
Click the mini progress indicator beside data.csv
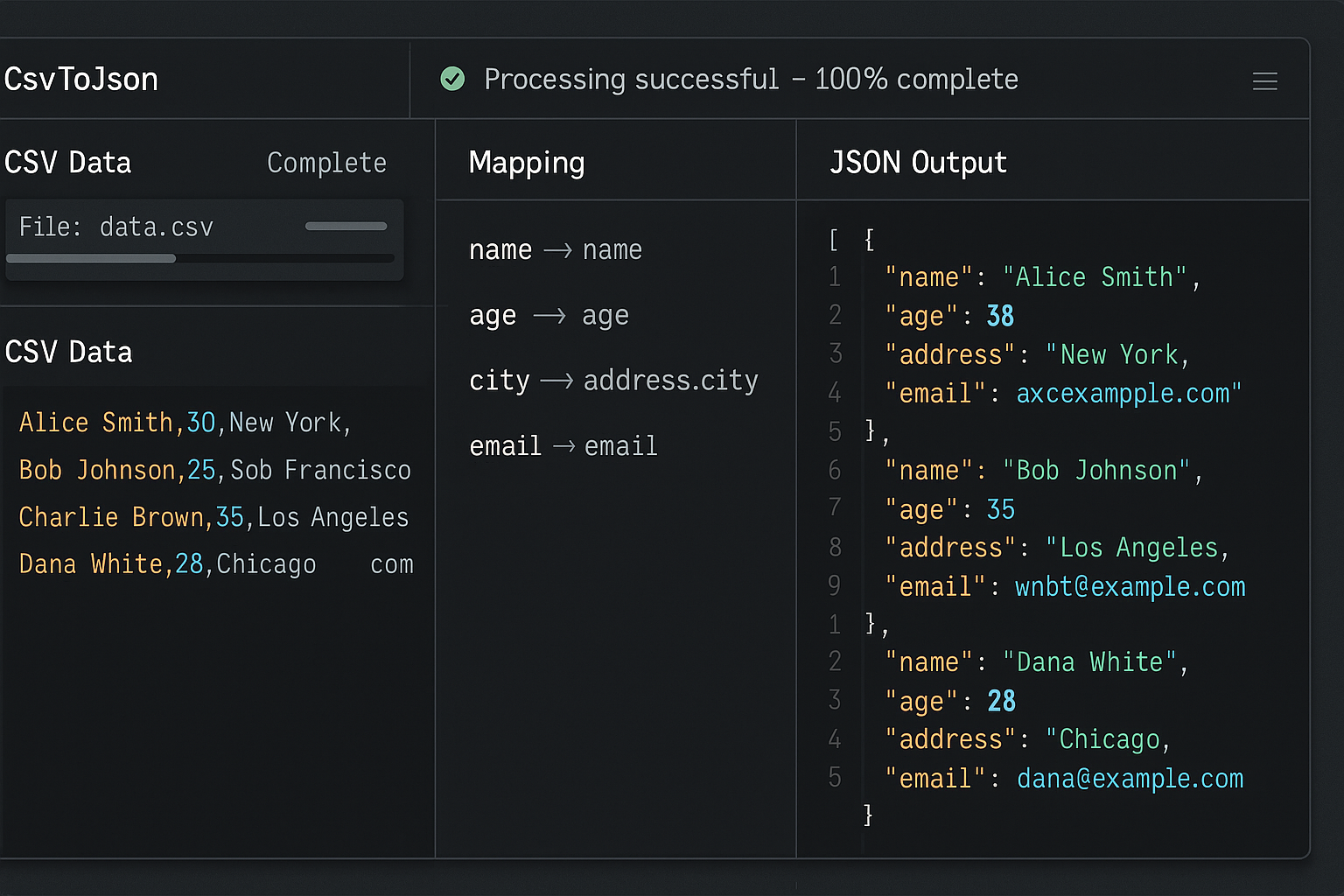346,226
